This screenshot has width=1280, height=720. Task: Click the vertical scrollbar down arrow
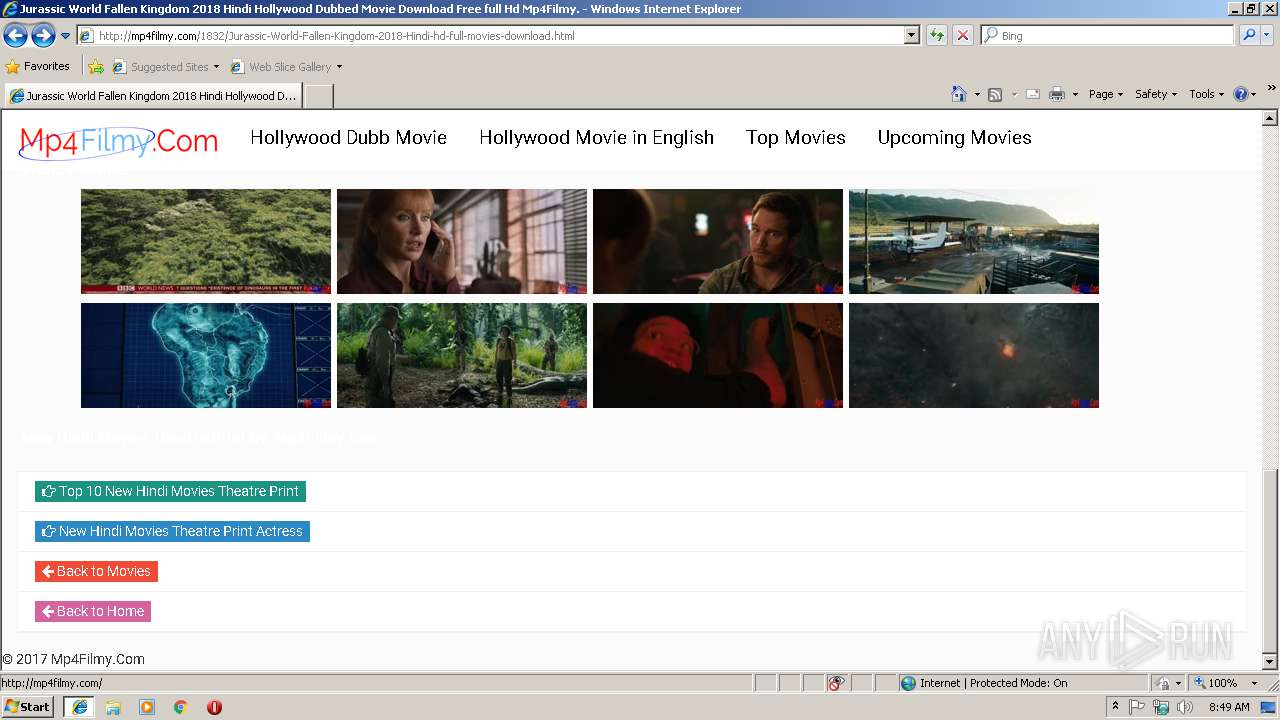pyautogui.click(x=1270, y=662)
